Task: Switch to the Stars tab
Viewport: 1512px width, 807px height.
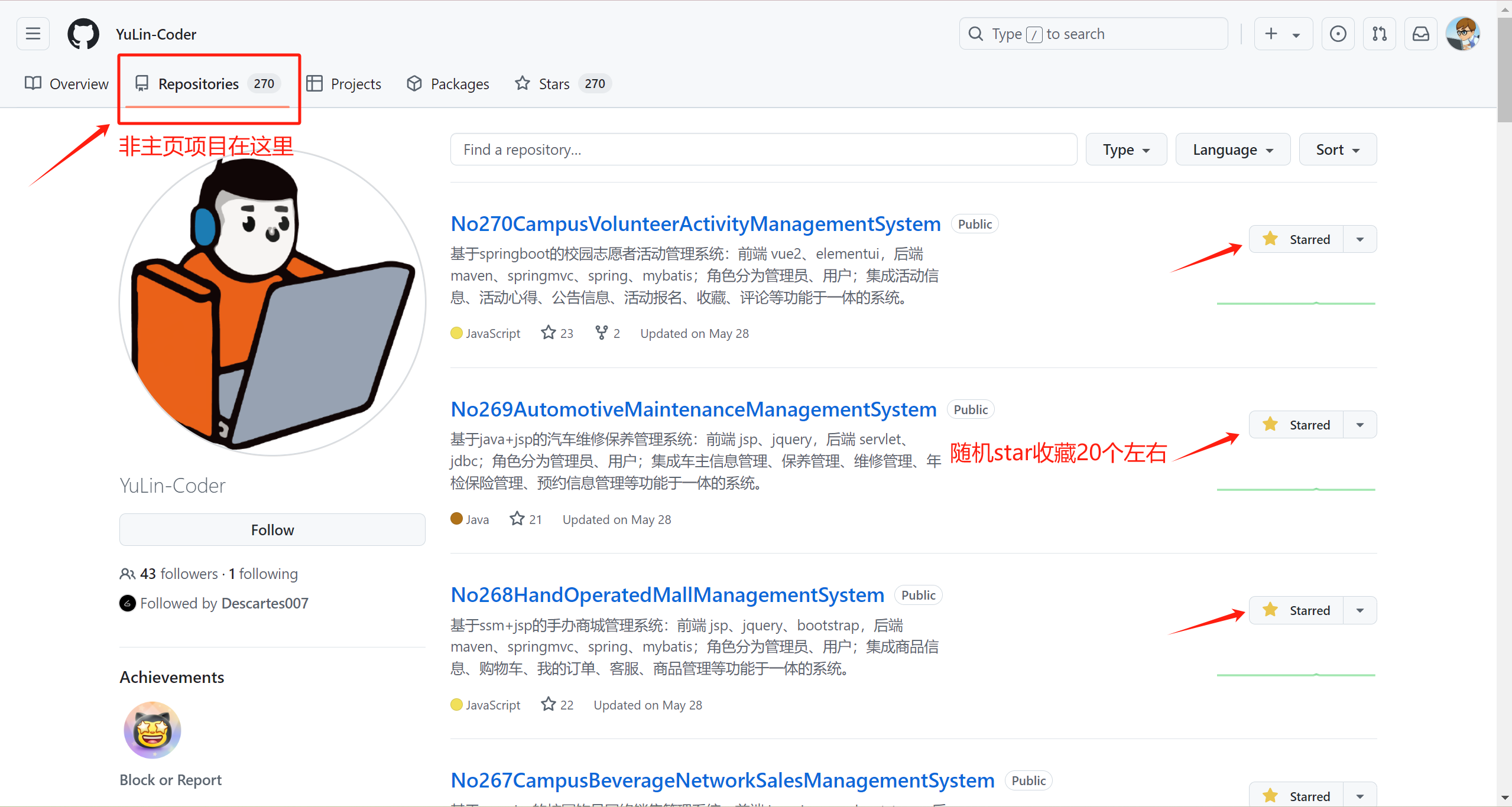Action: pyautogui.click(x=563, y=84)
